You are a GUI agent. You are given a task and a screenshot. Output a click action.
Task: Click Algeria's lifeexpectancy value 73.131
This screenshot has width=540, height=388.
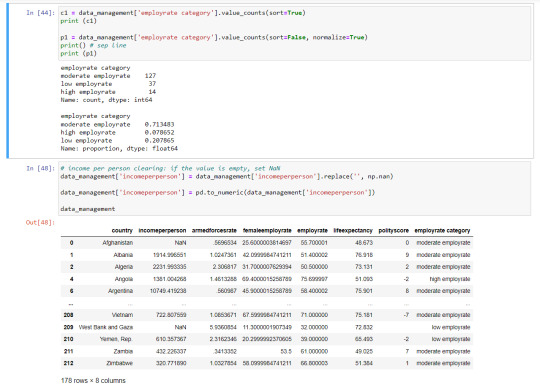click(364, 267)
